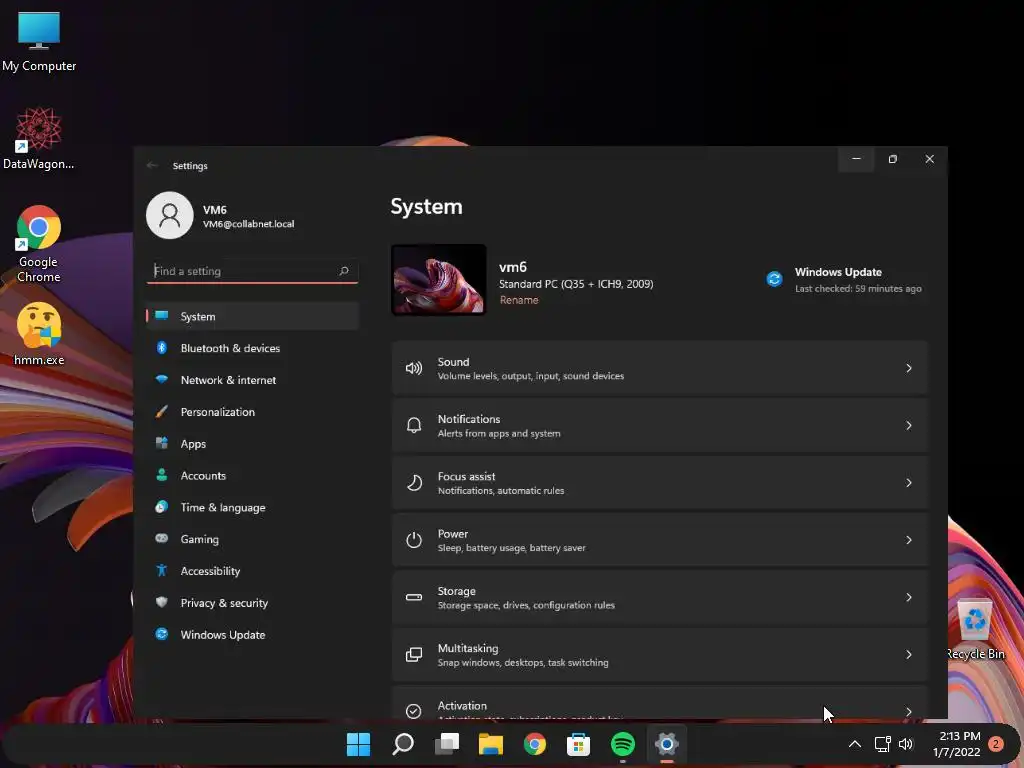Select the Google Chrome desktop shortcut
Viewport: 1024px width, 768px height.
pyautogui.click(x=39, y=244)
